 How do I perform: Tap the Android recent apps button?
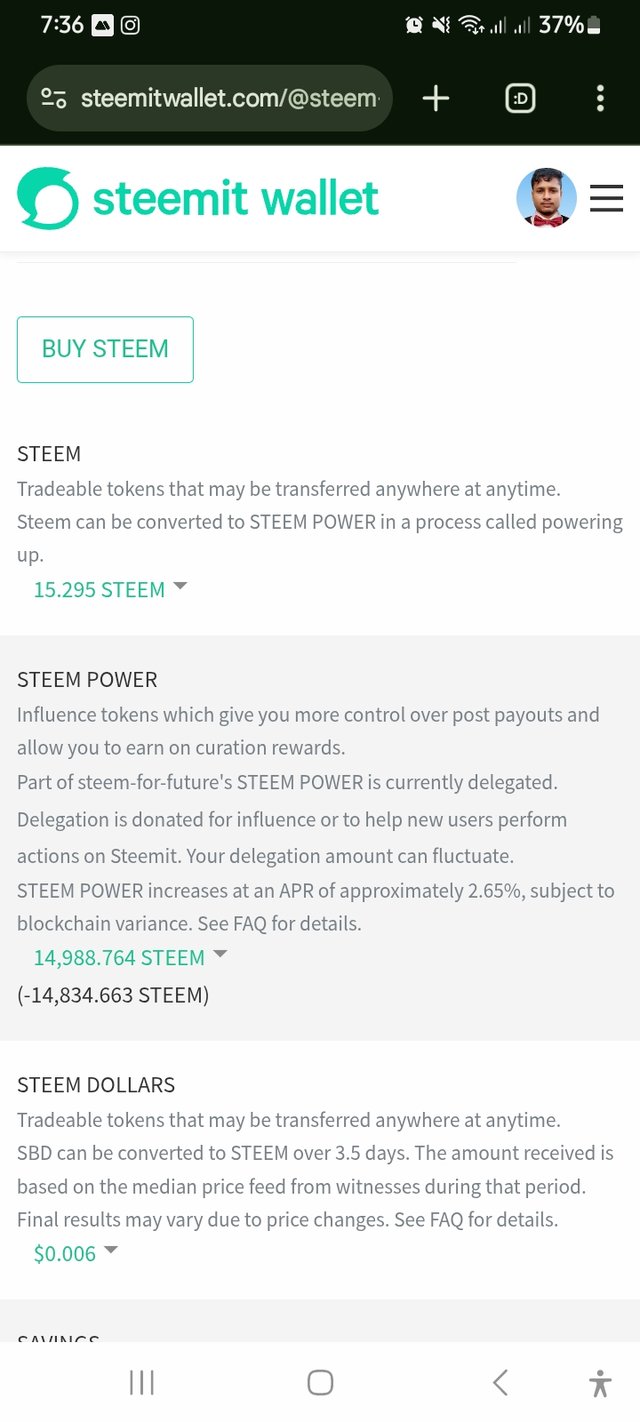pos(141,1382)
